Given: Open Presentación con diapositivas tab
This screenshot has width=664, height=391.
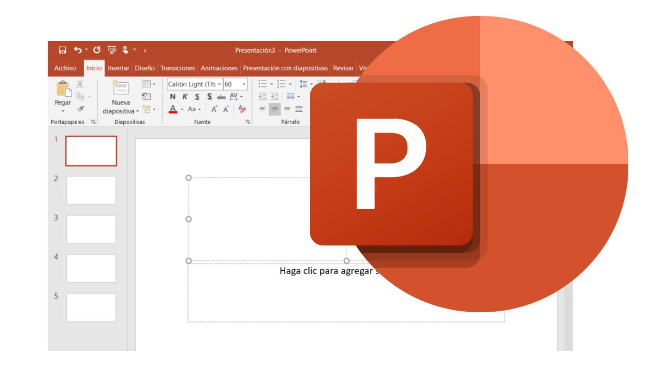Looking at the screenshot, I should [x=285, y=68].
